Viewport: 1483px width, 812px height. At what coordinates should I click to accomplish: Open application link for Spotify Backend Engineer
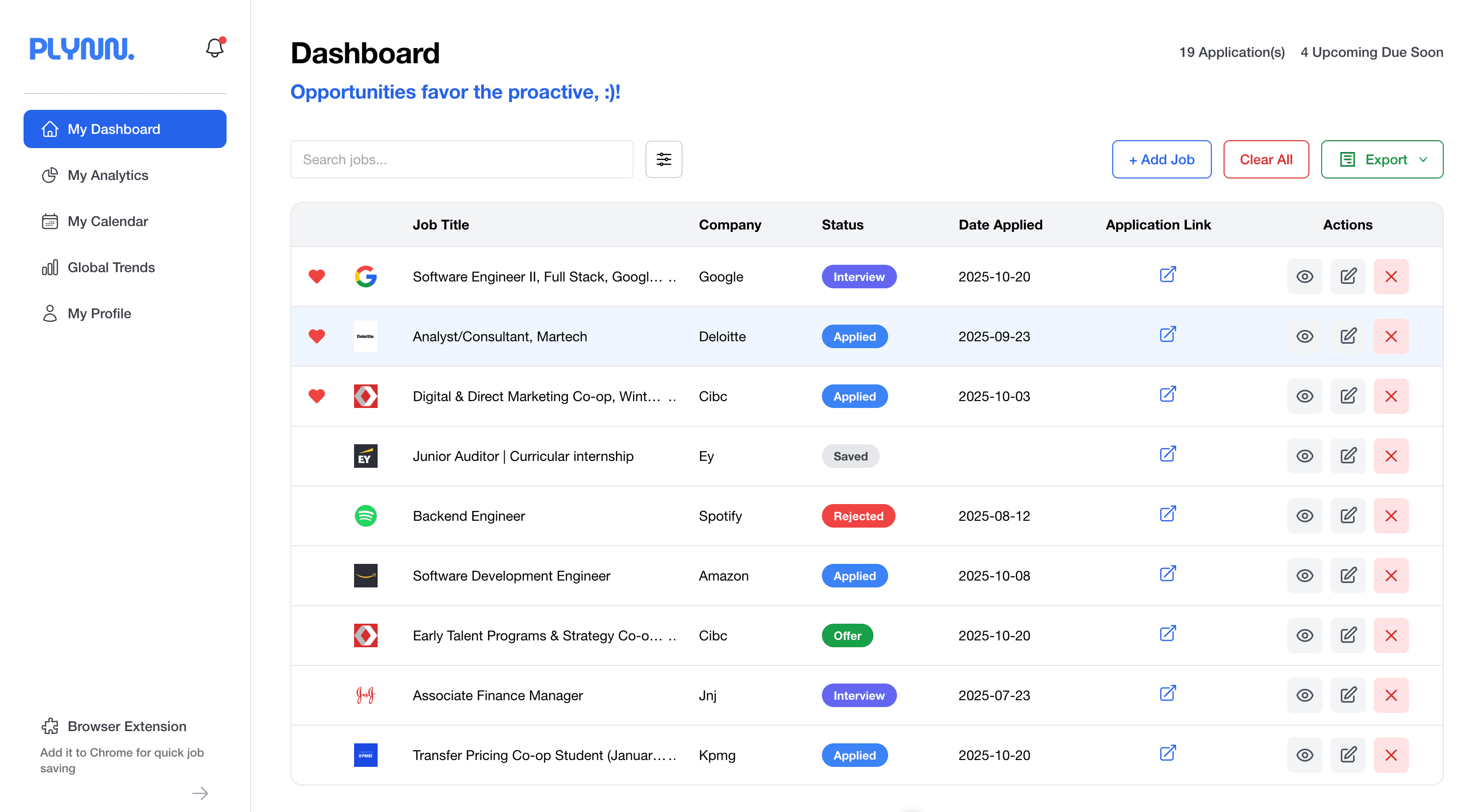coord(1168,513)
